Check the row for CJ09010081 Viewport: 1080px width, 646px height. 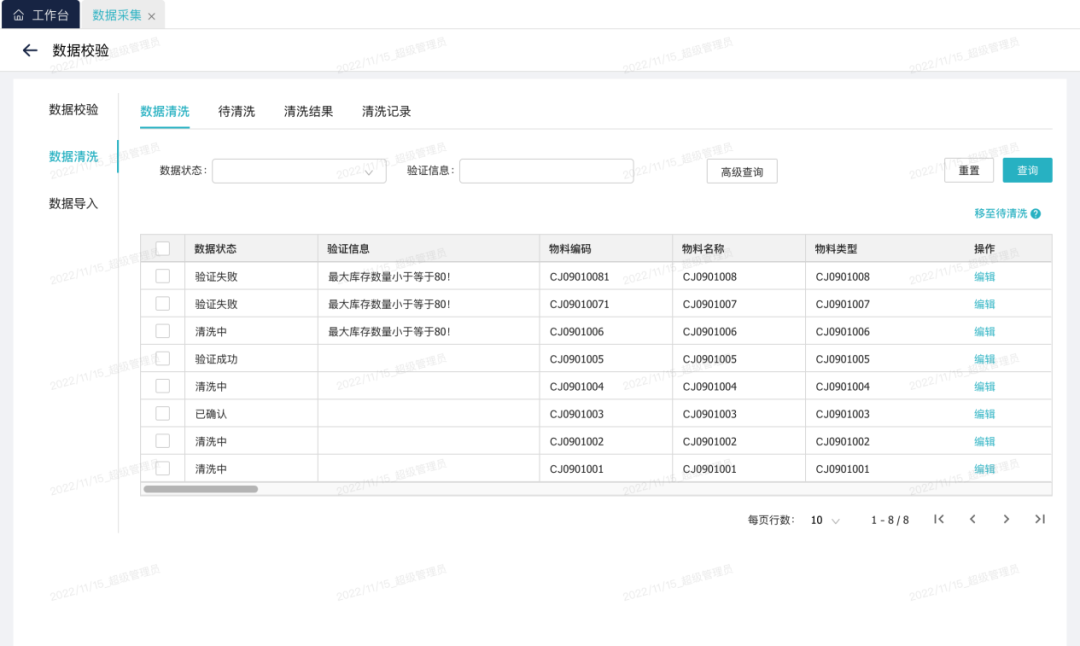coord(163,276)
